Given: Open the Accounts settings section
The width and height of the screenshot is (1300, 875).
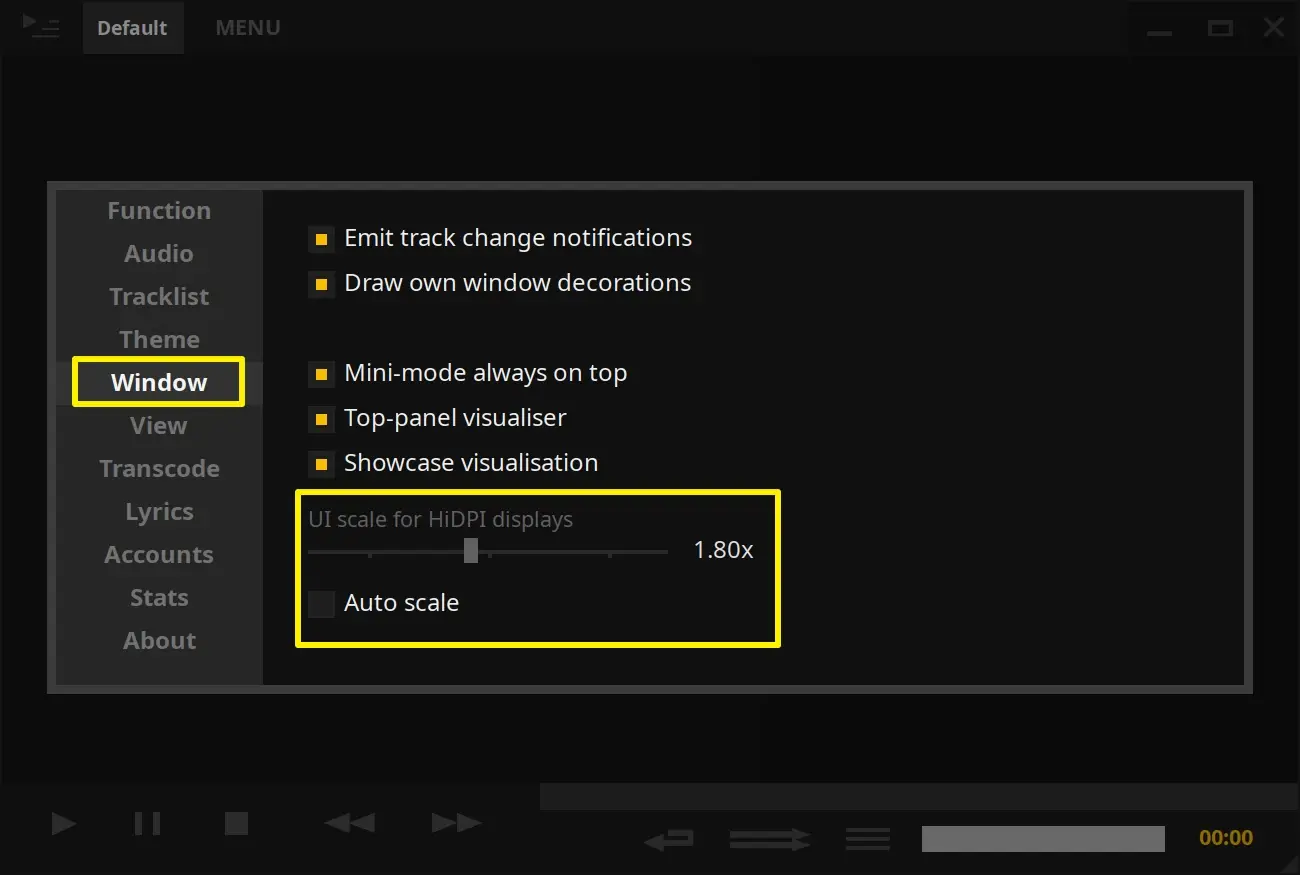Looking at the screenshot, I should (159, 555).
